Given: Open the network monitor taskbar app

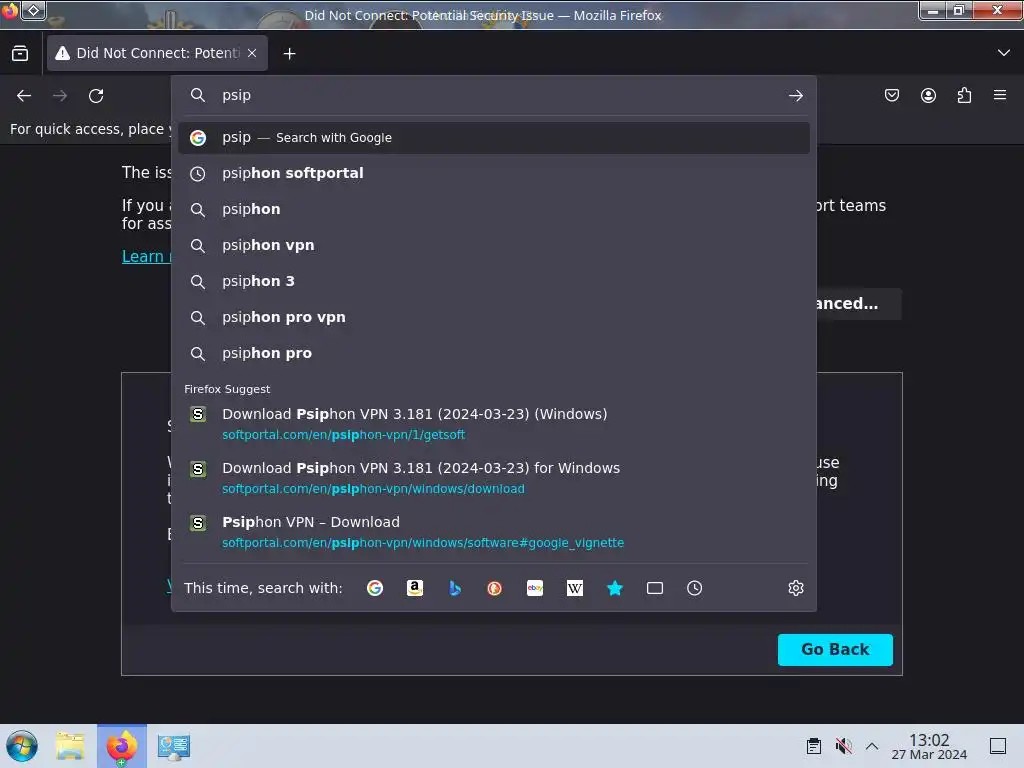Looking at the screenshot, I should click(174, 746).
